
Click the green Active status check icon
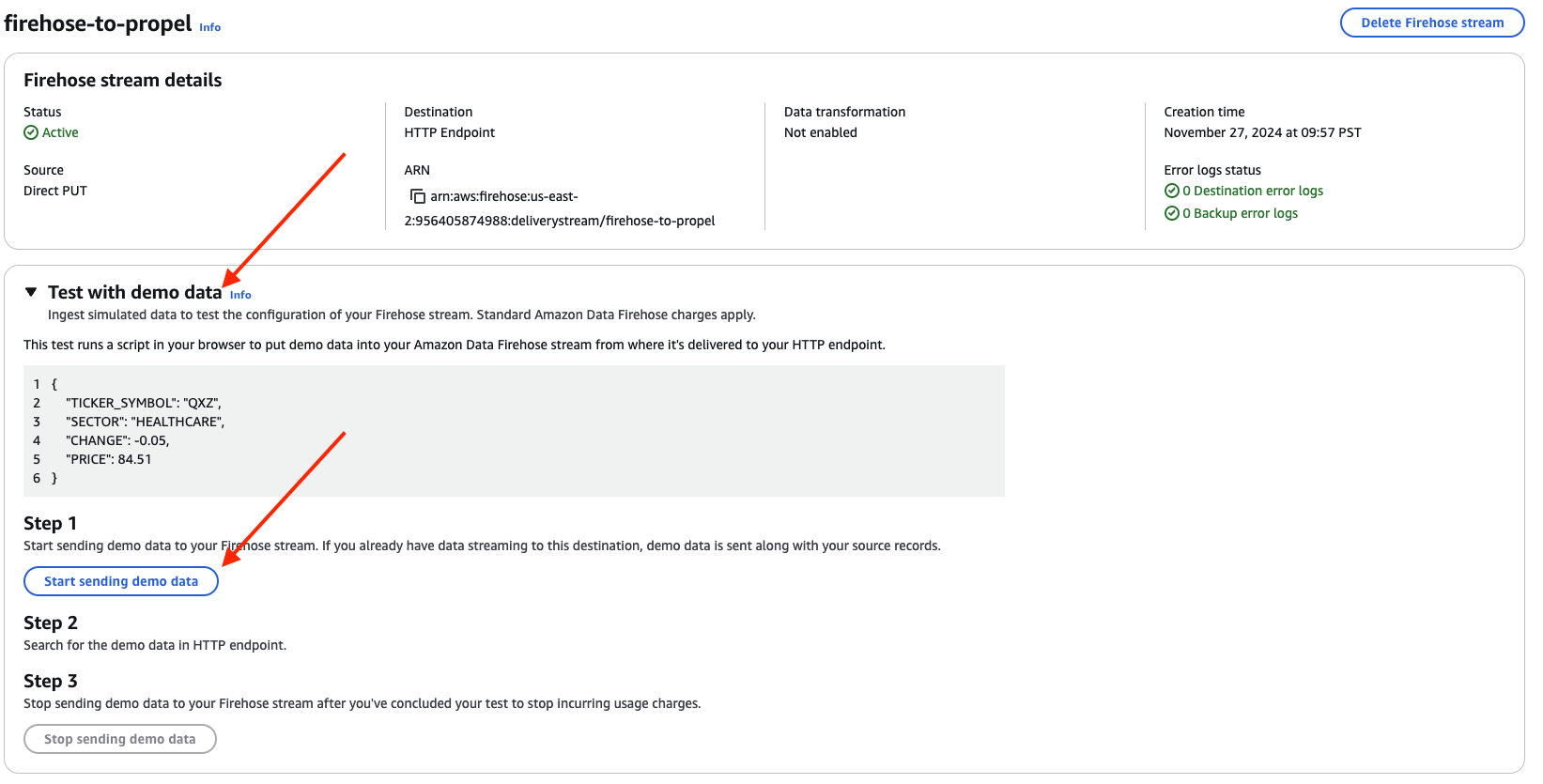(30, 132)
